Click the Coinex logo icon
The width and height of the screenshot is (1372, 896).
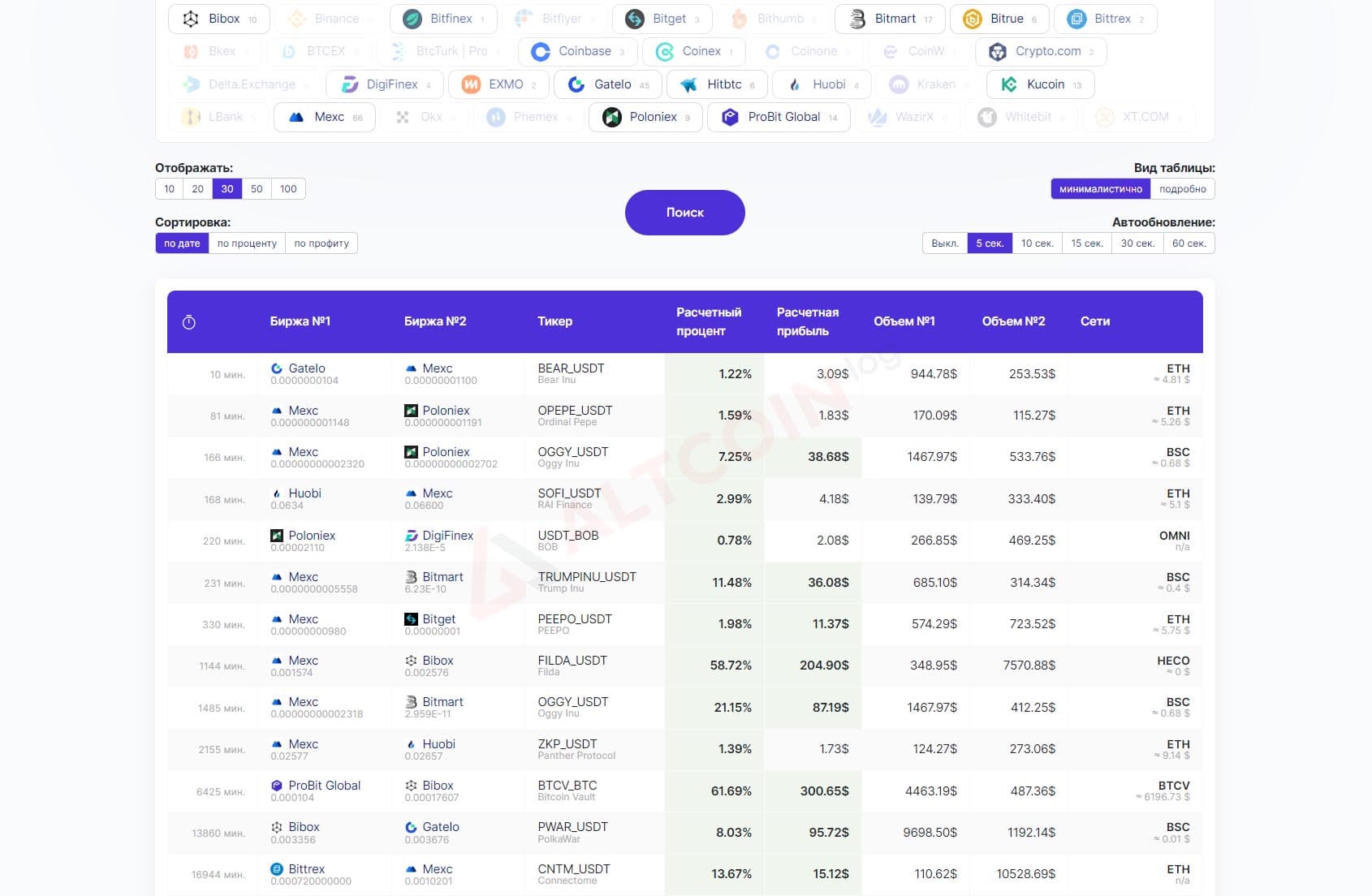[665, 51]
